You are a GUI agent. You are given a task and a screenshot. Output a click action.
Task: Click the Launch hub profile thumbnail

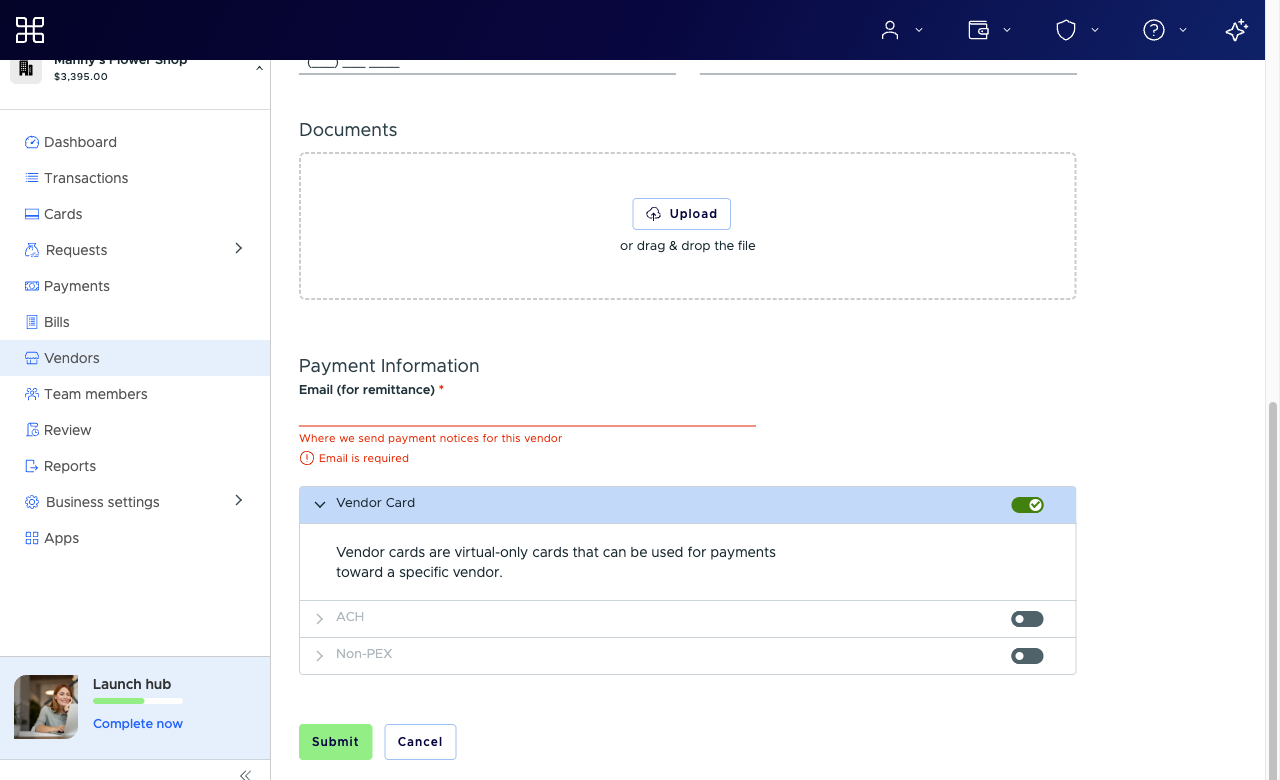tap(46, 707)
